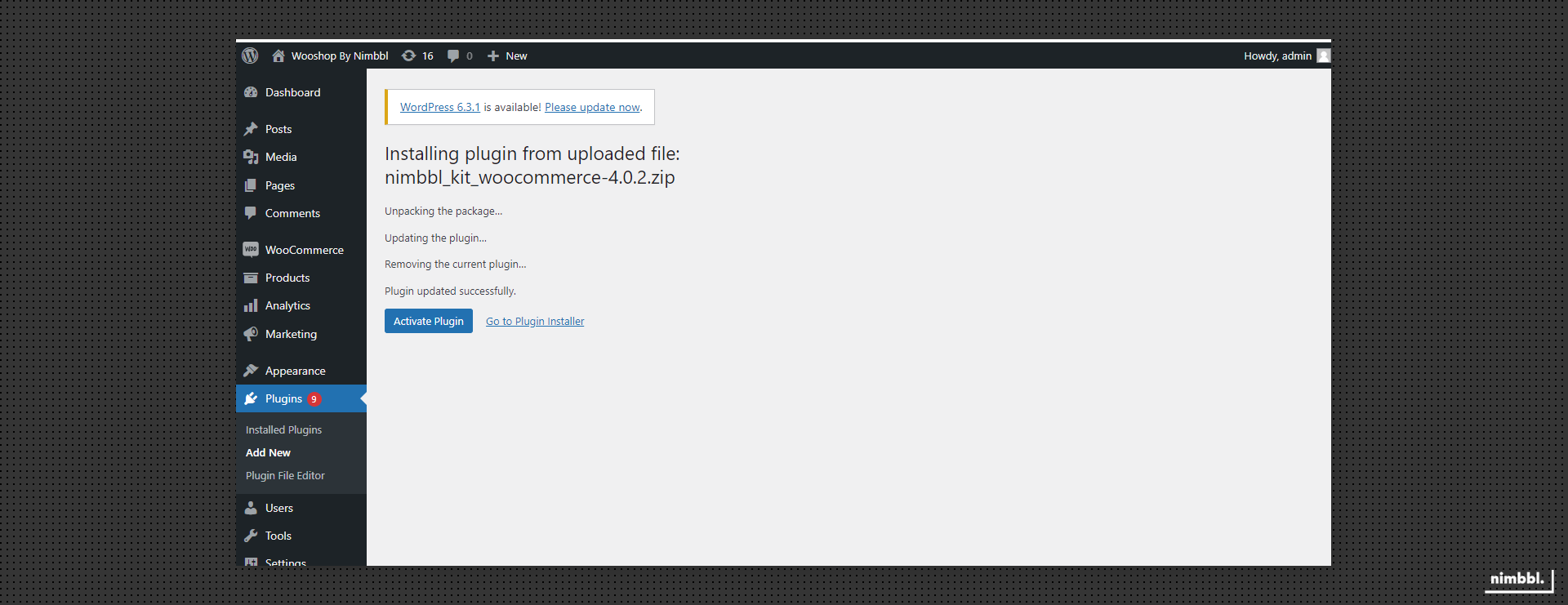Open the Howdy, admin account menu

(x=1286, y=56)
